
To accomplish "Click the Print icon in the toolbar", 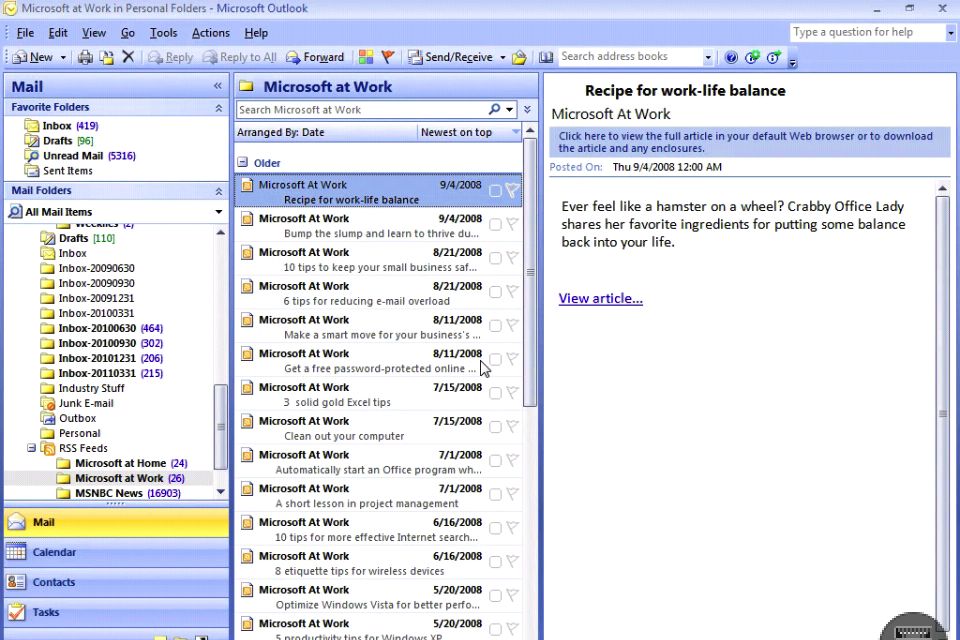I will [x=85, y=58].
